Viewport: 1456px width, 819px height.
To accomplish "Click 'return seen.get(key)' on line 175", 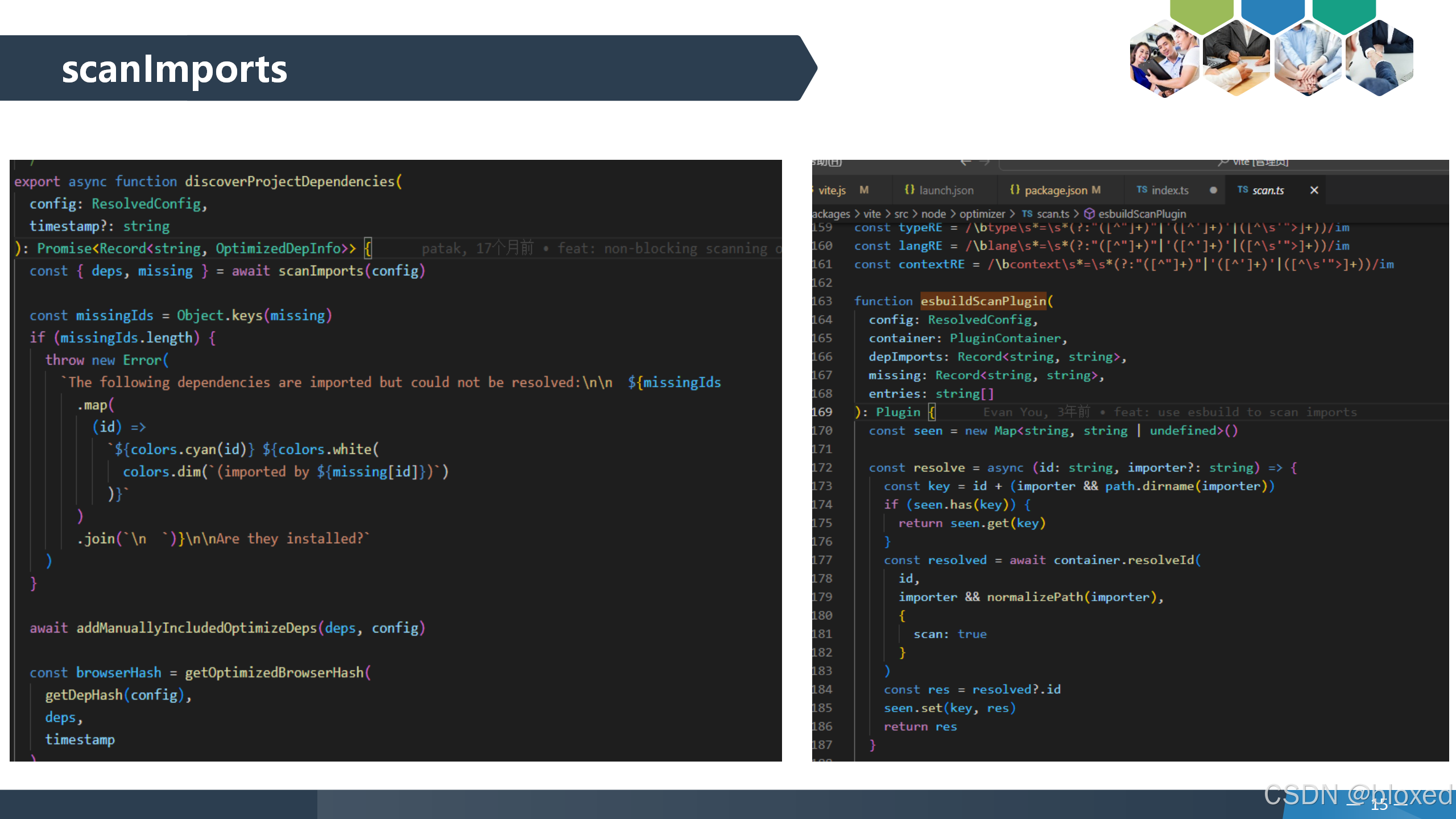I will (972, 523).
